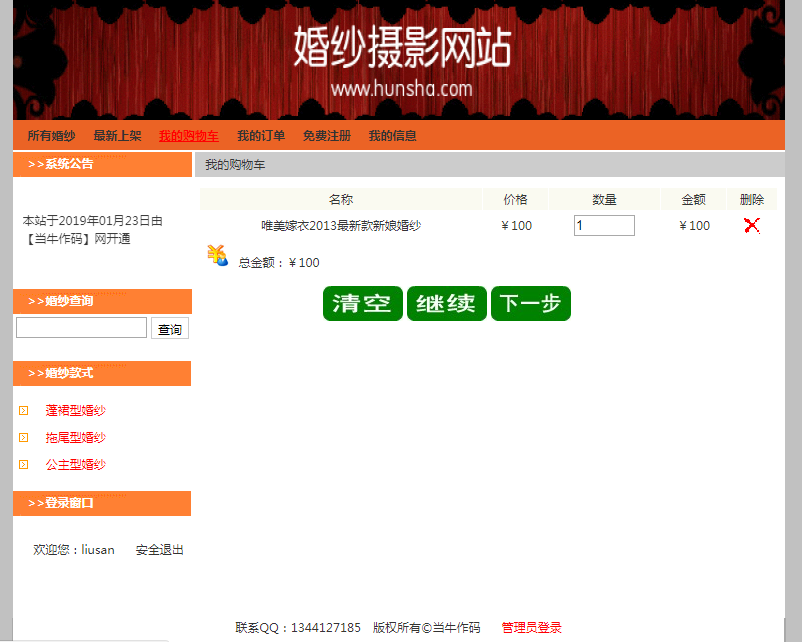Click the green 继续 button

pyautogui.click(x=447, y=303)
